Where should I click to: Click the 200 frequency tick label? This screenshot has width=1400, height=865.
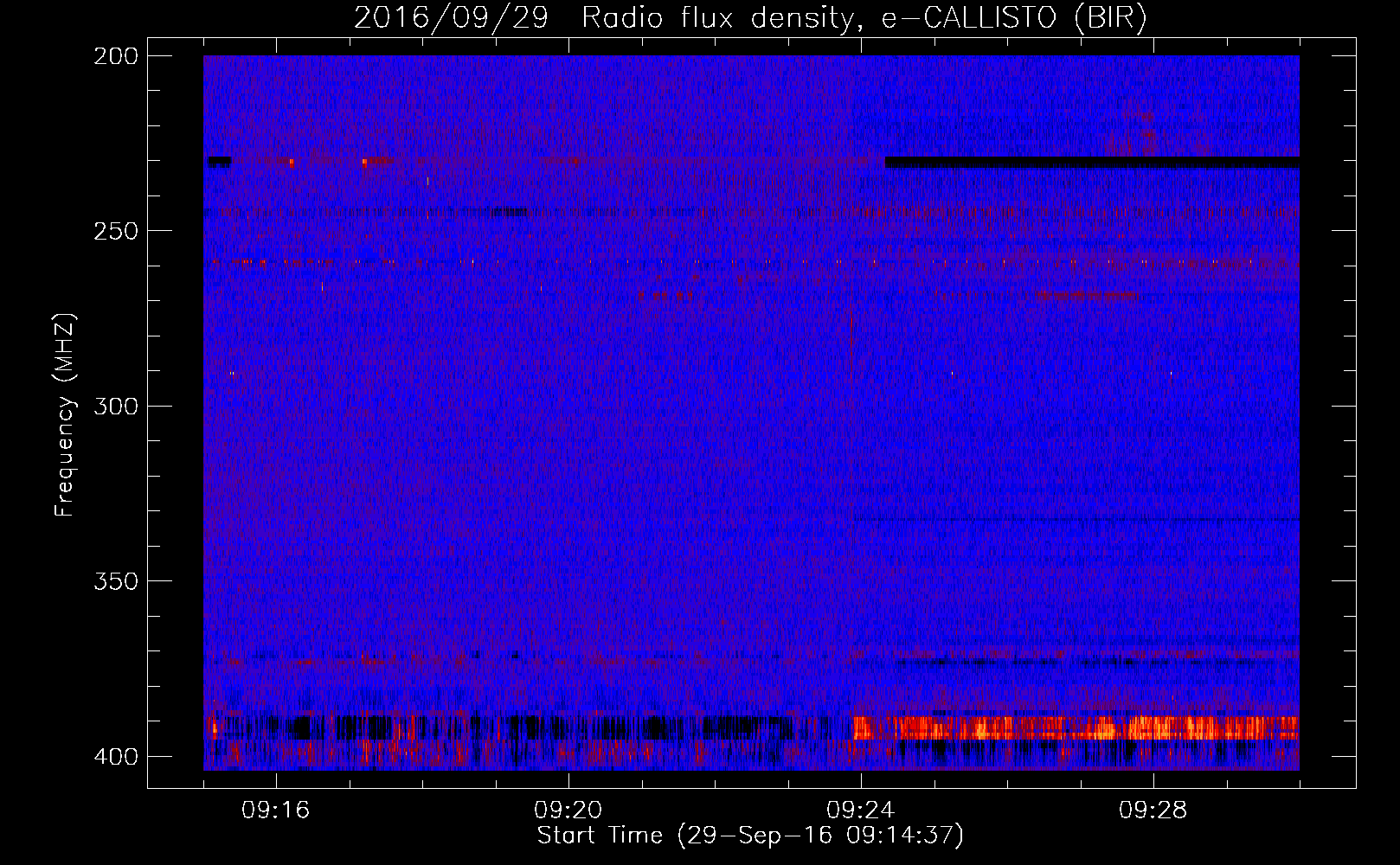(x=115, y=55)
